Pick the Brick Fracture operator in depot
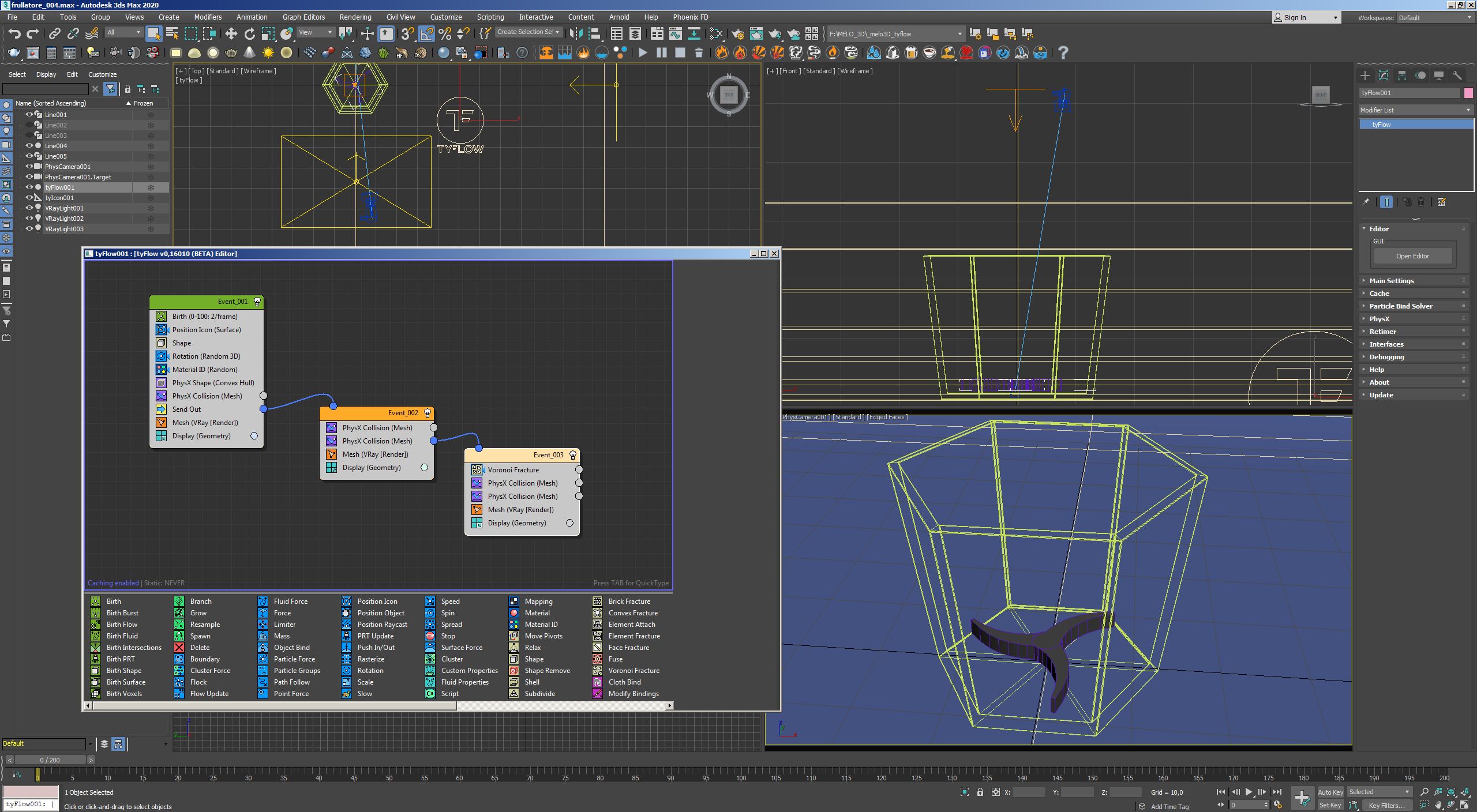The height and width of the screenshot is (812, 1477). point(622,602)
